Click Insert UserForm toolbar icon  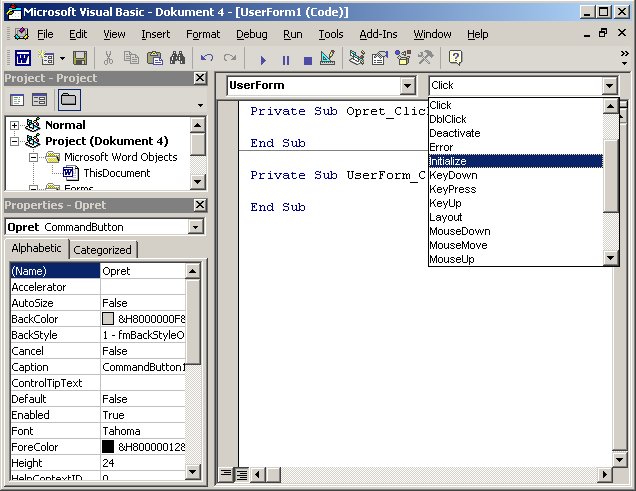46,58
